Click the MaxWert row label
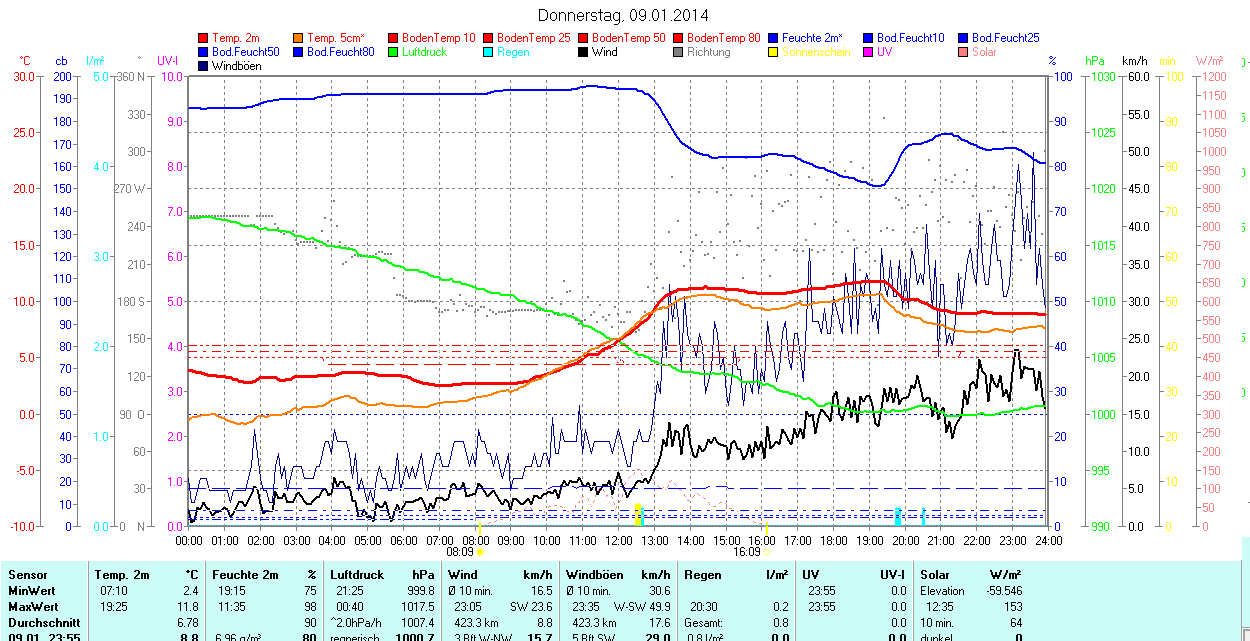1250x641 pixels. point(31,607)
